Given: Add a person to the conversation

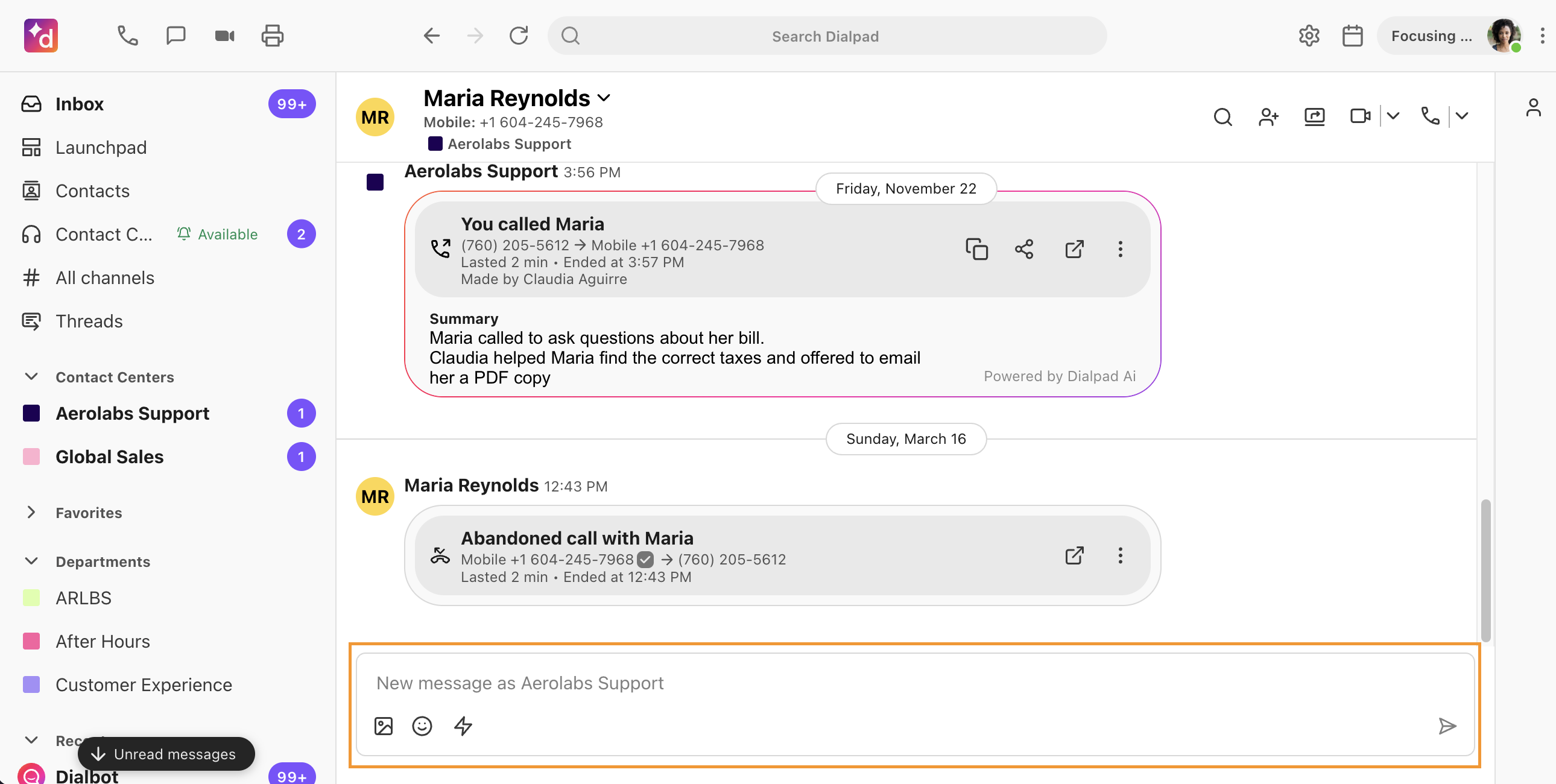Looking at the screenshot, I should coord(1268,116).
